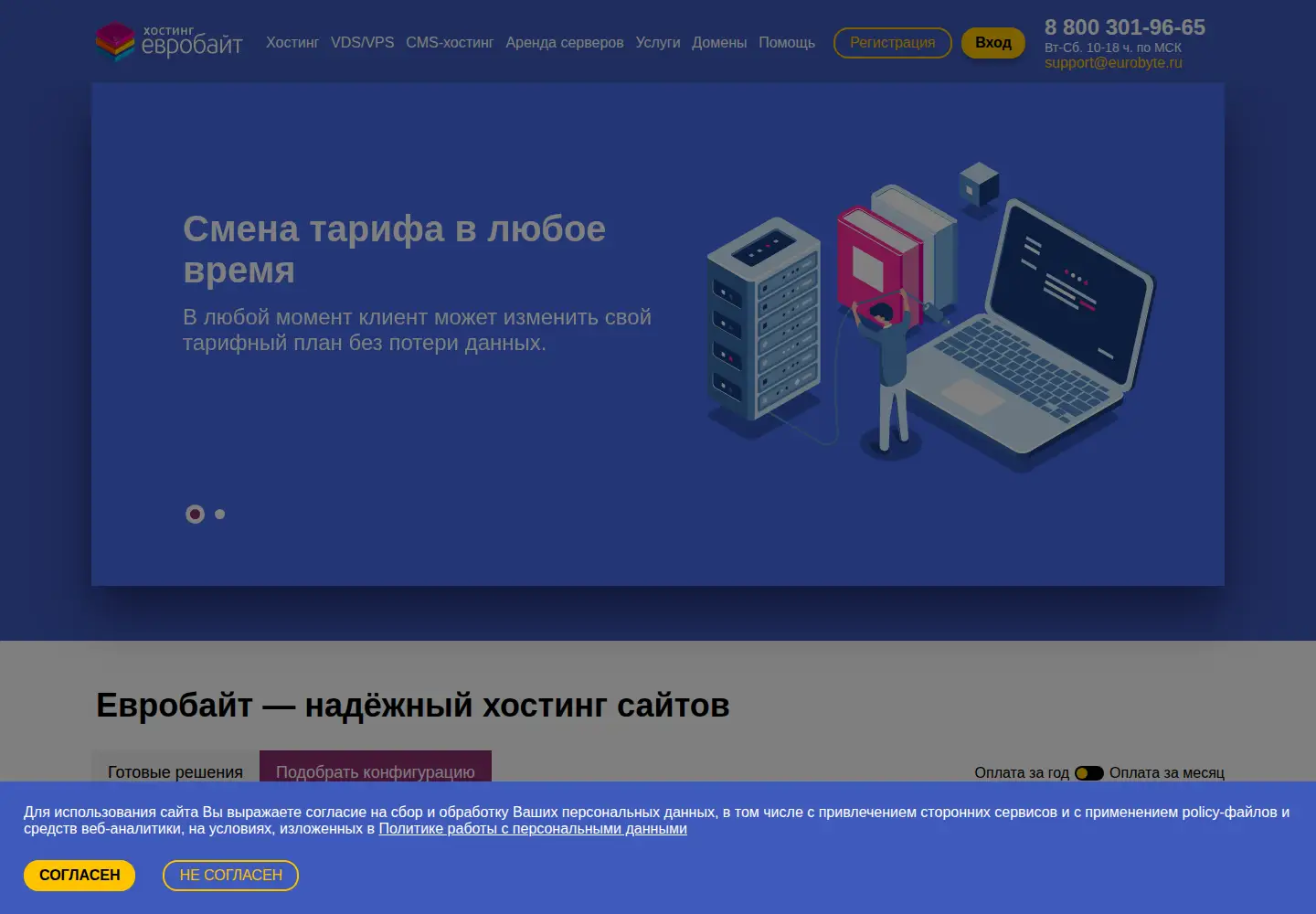Open the Услуги menu
This screenshot has height=914, width=1316.
point(658,43)
